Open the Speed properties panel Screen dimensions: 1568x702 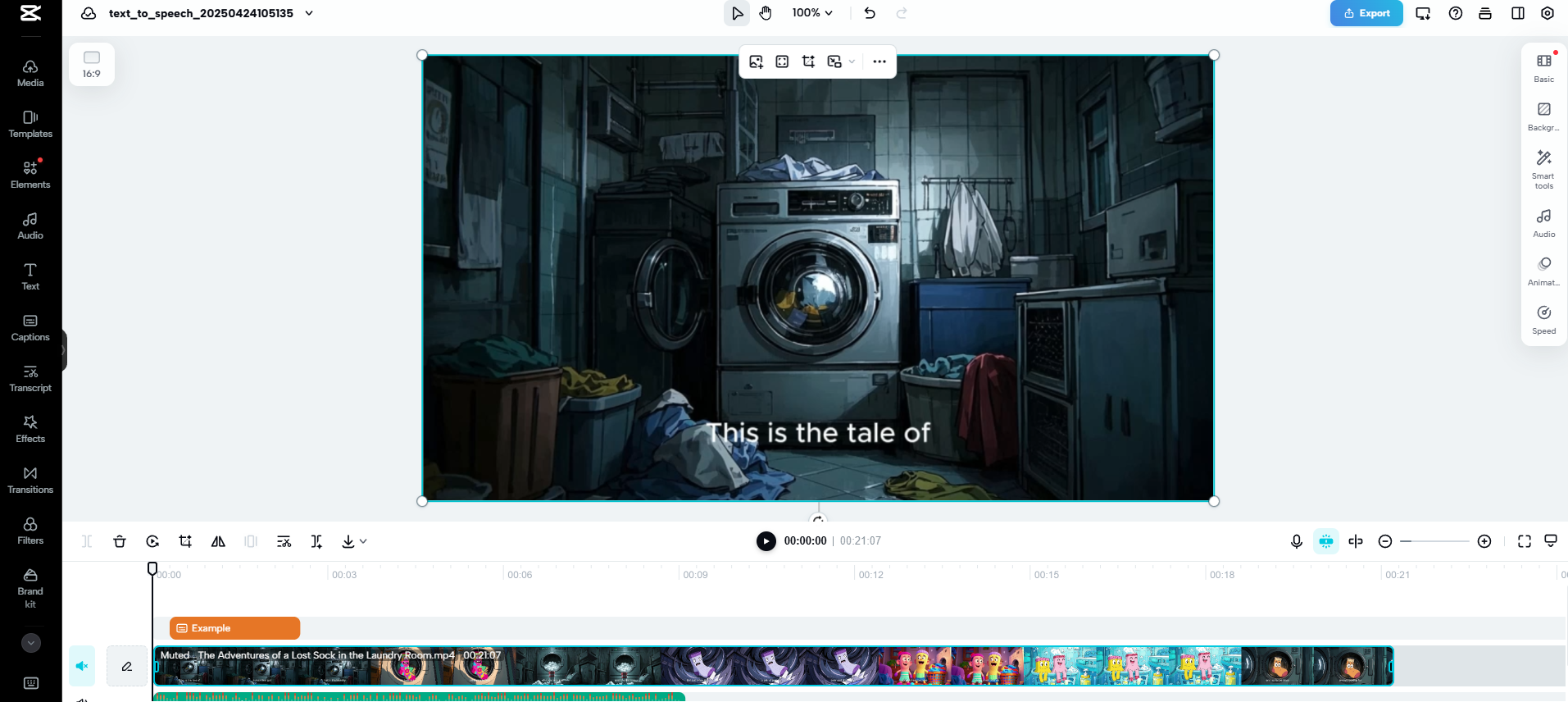pyautogui.click(x=1544, y=319)
